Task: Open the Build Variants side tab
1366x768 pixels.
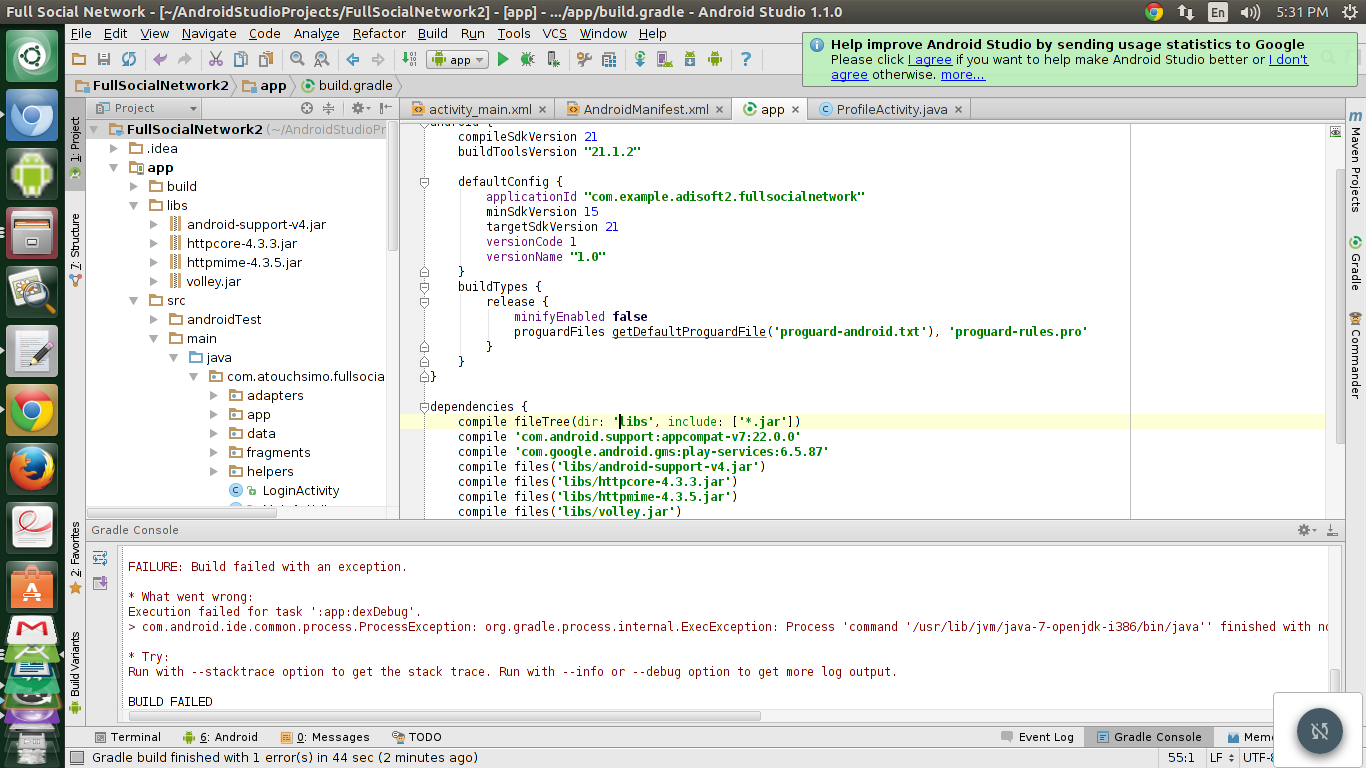Action: point(75,672)
